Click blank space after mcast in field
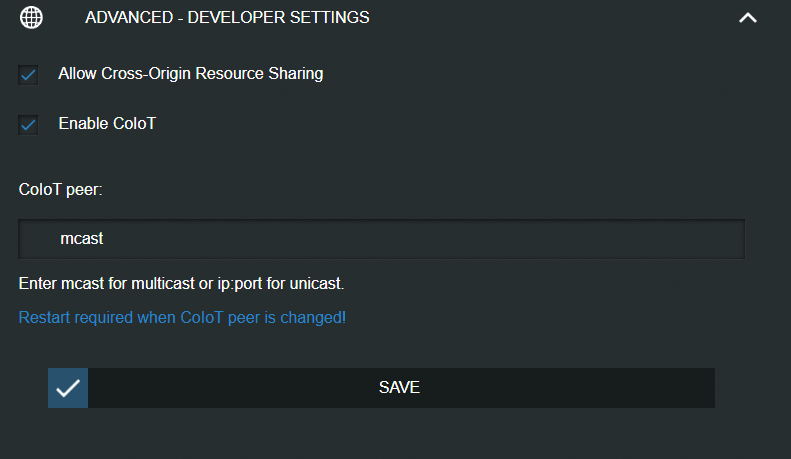Screen dimensions: 791x459 450,239
